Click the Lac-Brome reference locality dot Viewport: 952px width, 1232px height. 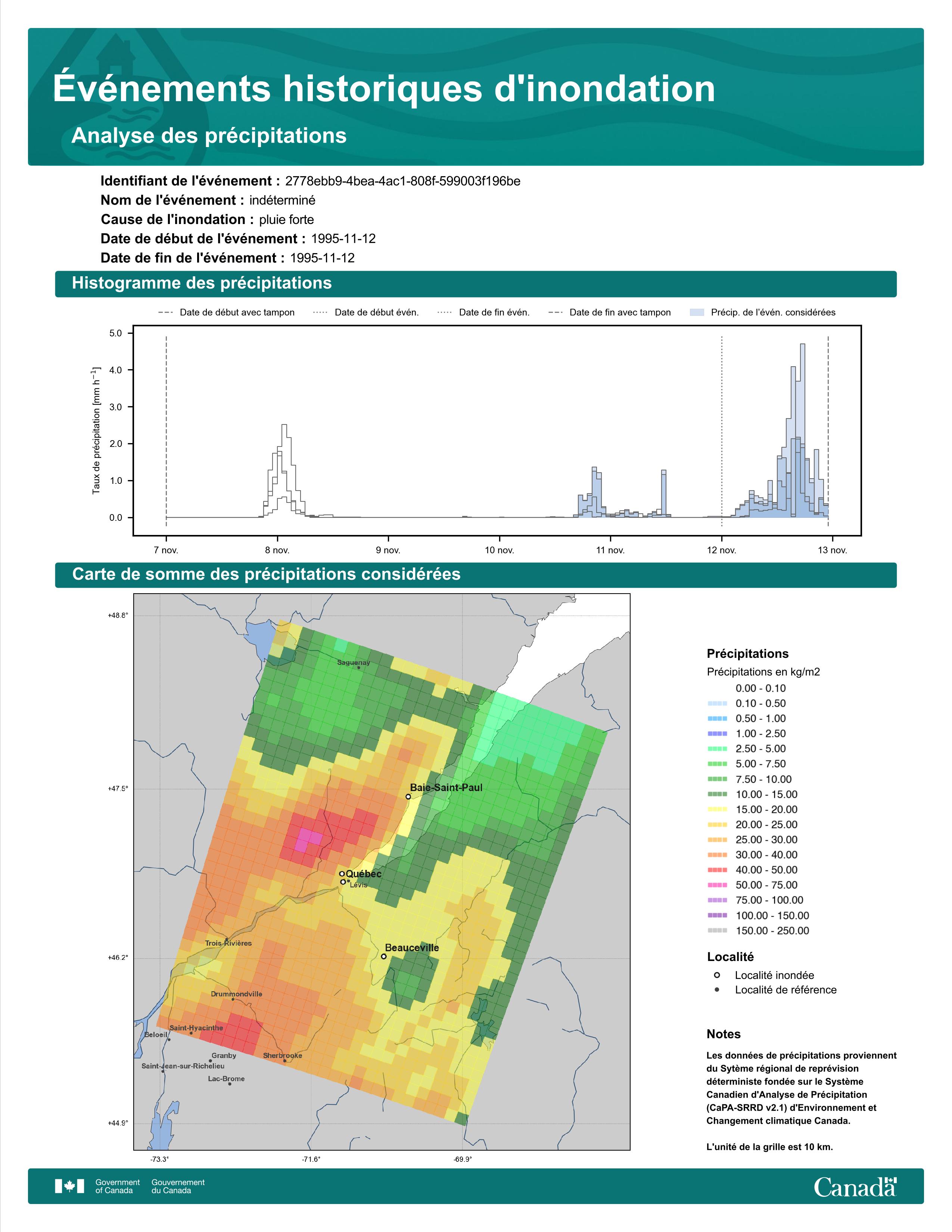(x=230, y=1084)
